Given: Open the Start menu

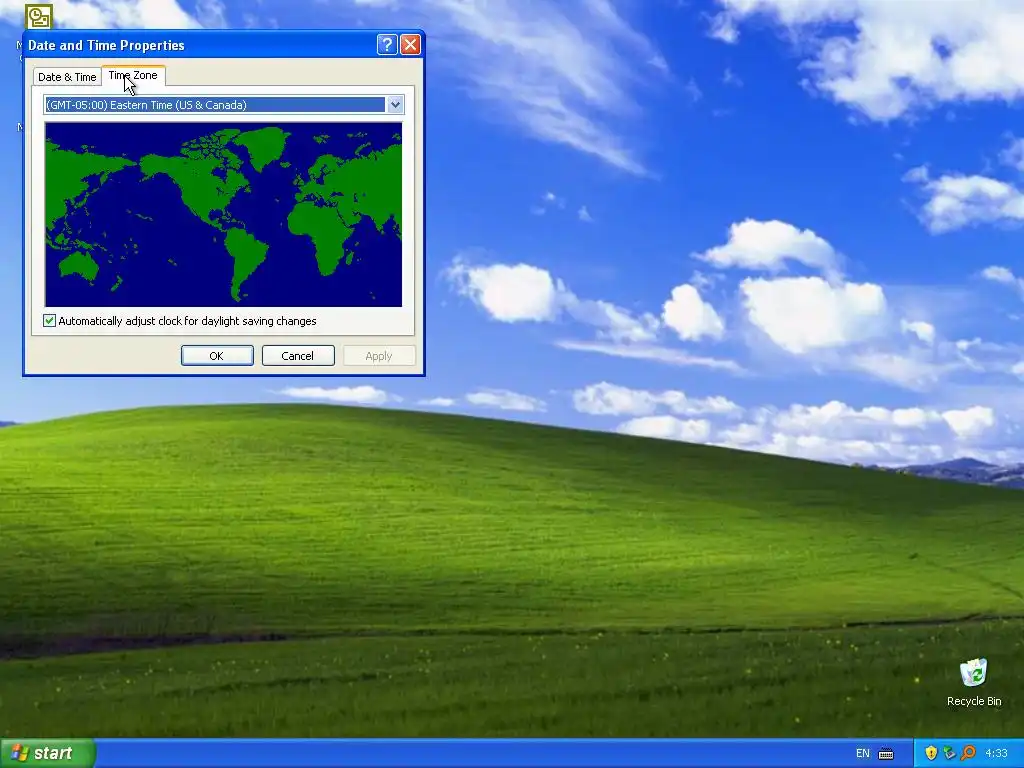Looking at the screenshot, I should (48, 753).
